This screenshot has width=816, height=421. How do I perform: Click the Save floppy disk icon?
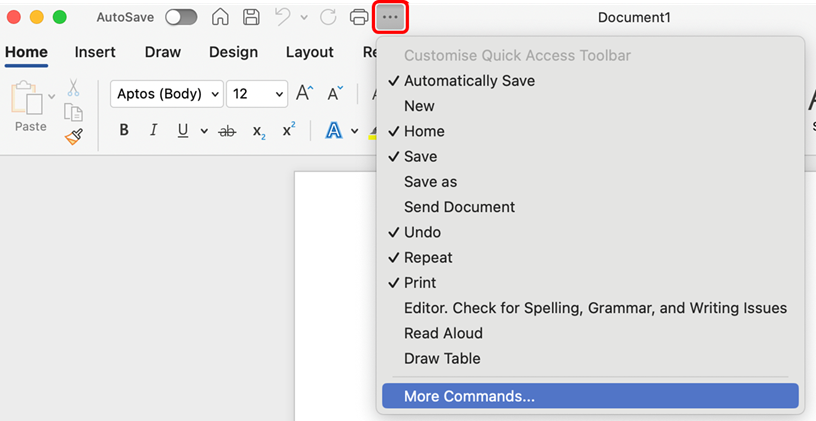(x=252, y=17)
